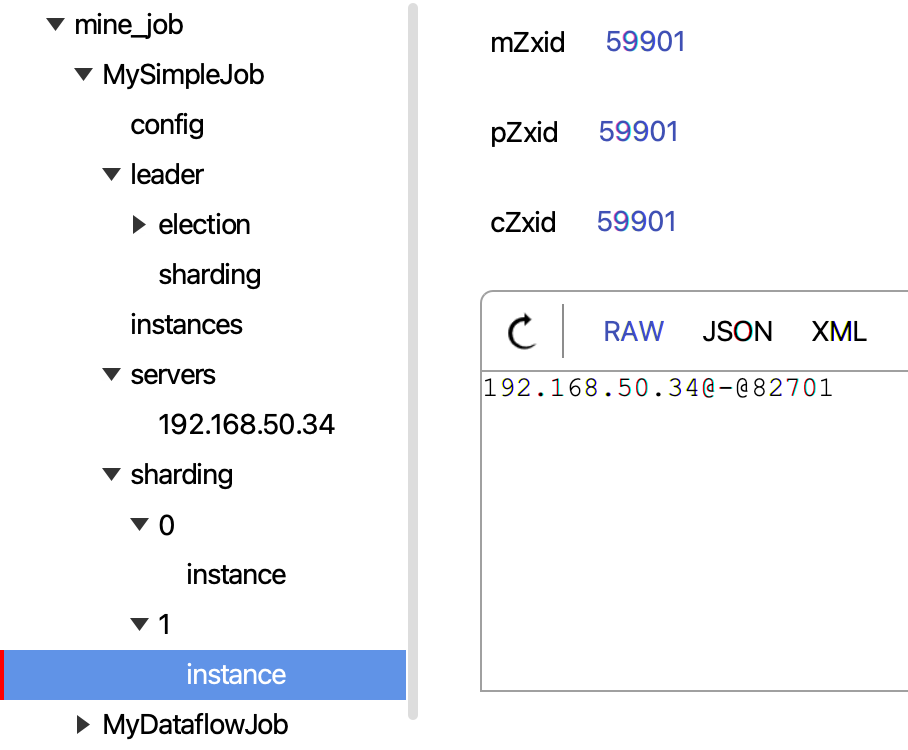Collapse the leader node
908x750 pixels.
(111, 174)
